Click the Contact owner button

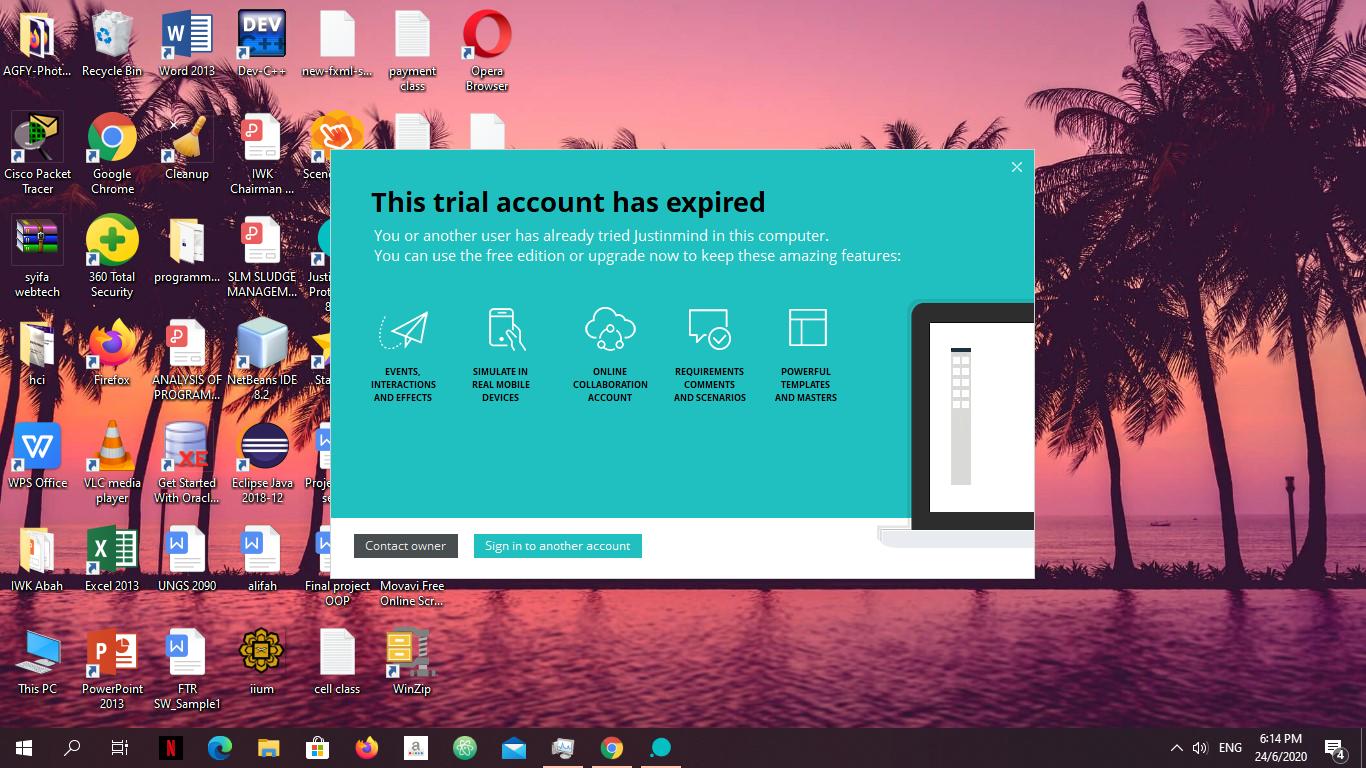(405, 546)
